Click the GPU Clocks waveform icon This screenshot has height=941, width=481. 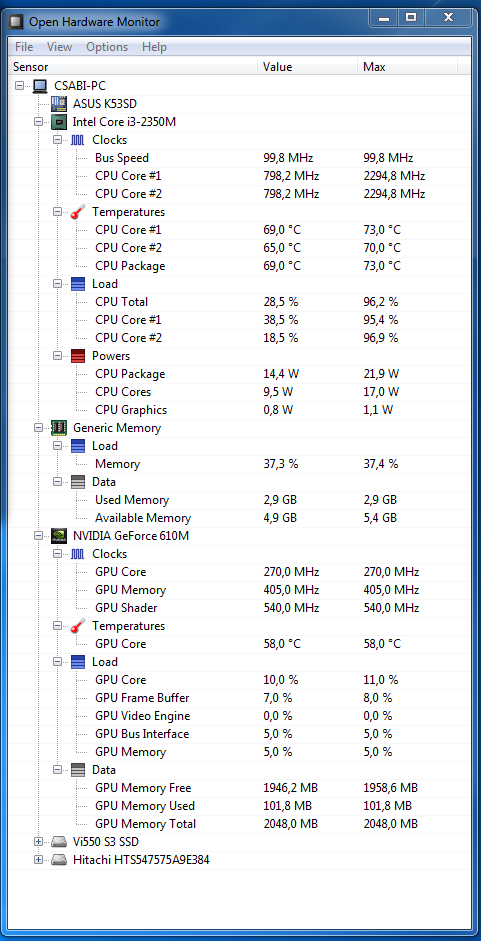[78, 554]
